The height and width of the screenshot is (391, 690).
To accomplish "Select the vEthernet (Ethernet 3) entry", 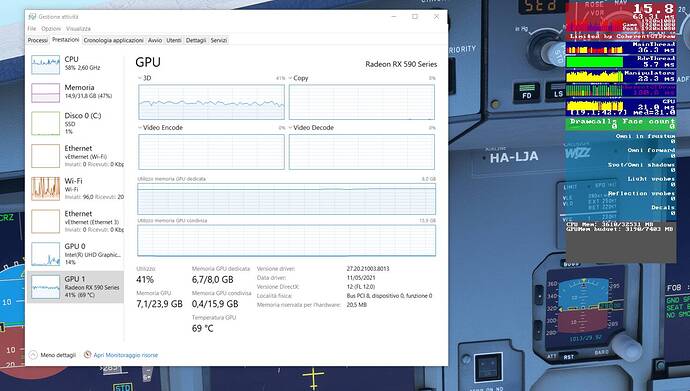I will click(75, 221).
